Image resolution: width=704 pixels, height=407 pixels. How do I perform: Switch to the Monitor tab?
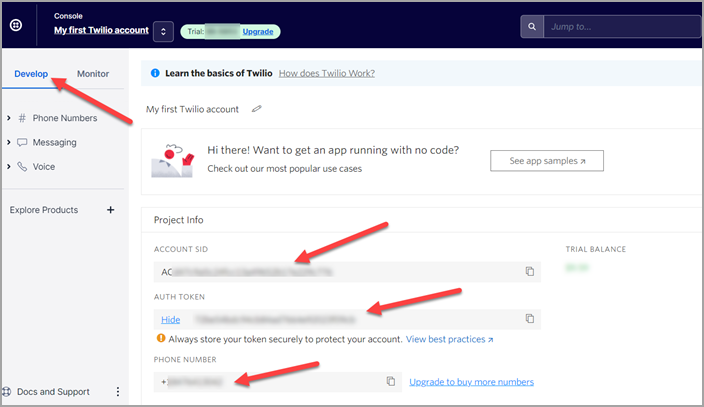tap(93, 74)
